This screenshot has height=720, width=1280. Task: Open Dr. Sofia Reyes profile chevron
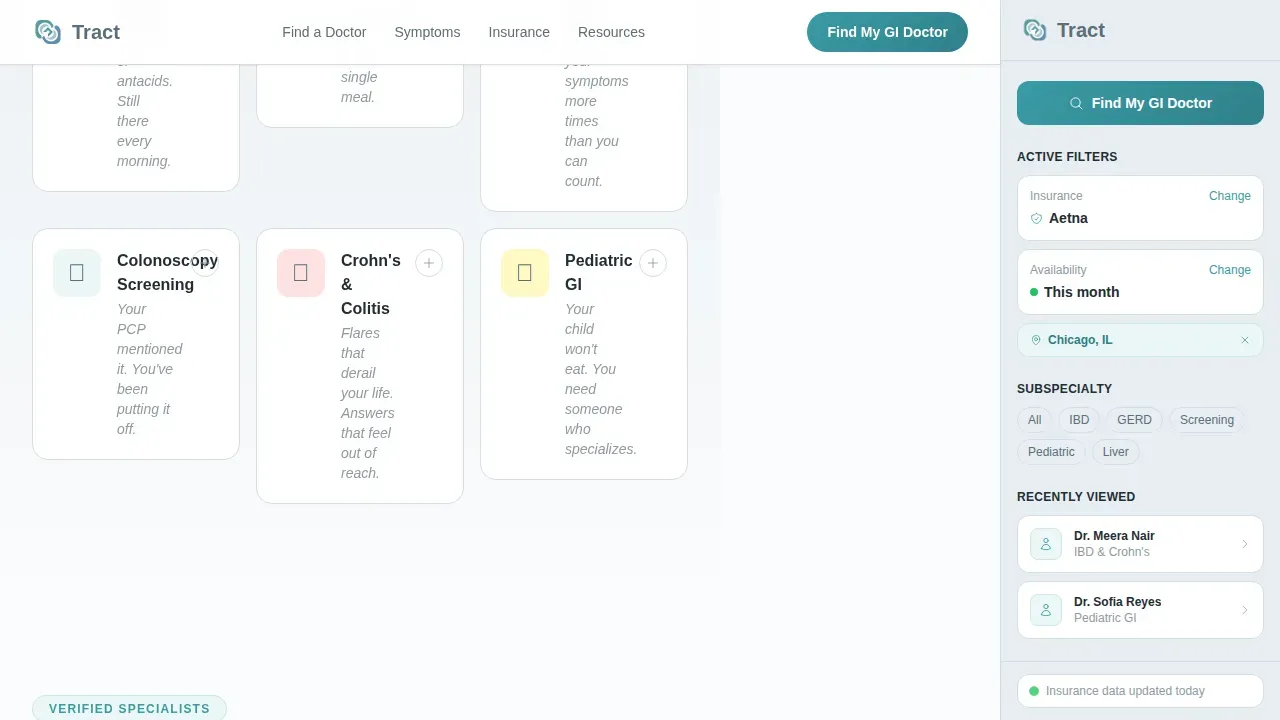pyautogui.click(x=1245, y=610)
